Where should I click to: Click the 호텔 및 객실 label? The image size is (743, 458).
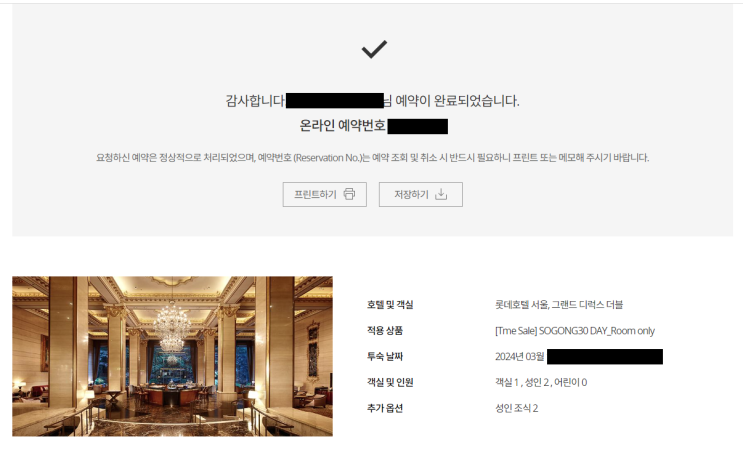[390, 305]
